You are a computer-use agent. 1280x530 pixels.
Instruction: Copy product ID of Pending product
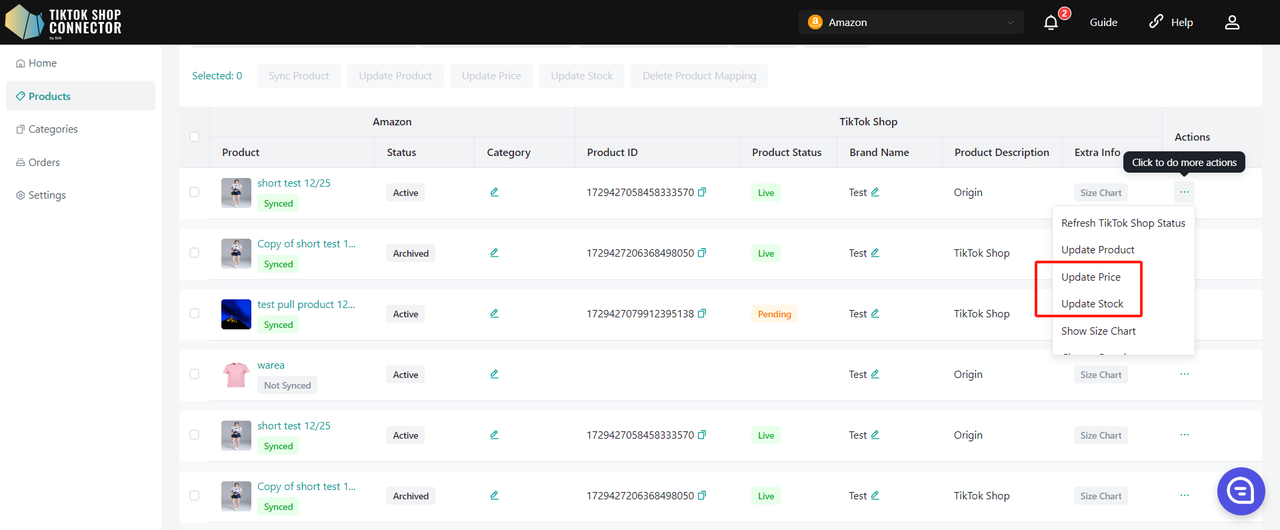[702, 314]
